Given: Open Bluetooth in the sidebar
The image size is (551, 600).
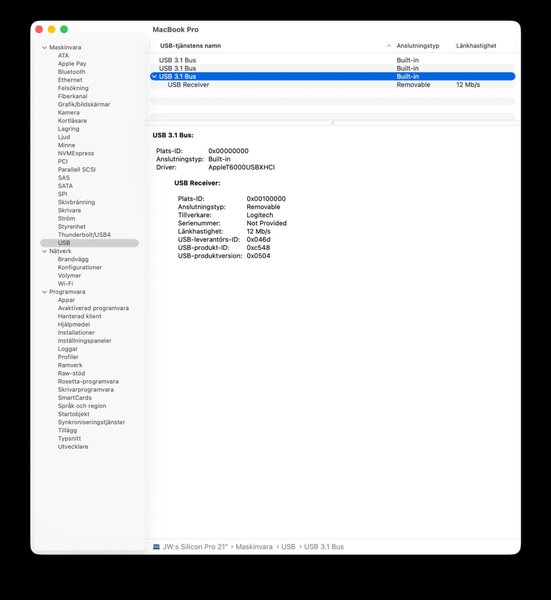Looking at the screenshot, I should click(x=72, y=72).
